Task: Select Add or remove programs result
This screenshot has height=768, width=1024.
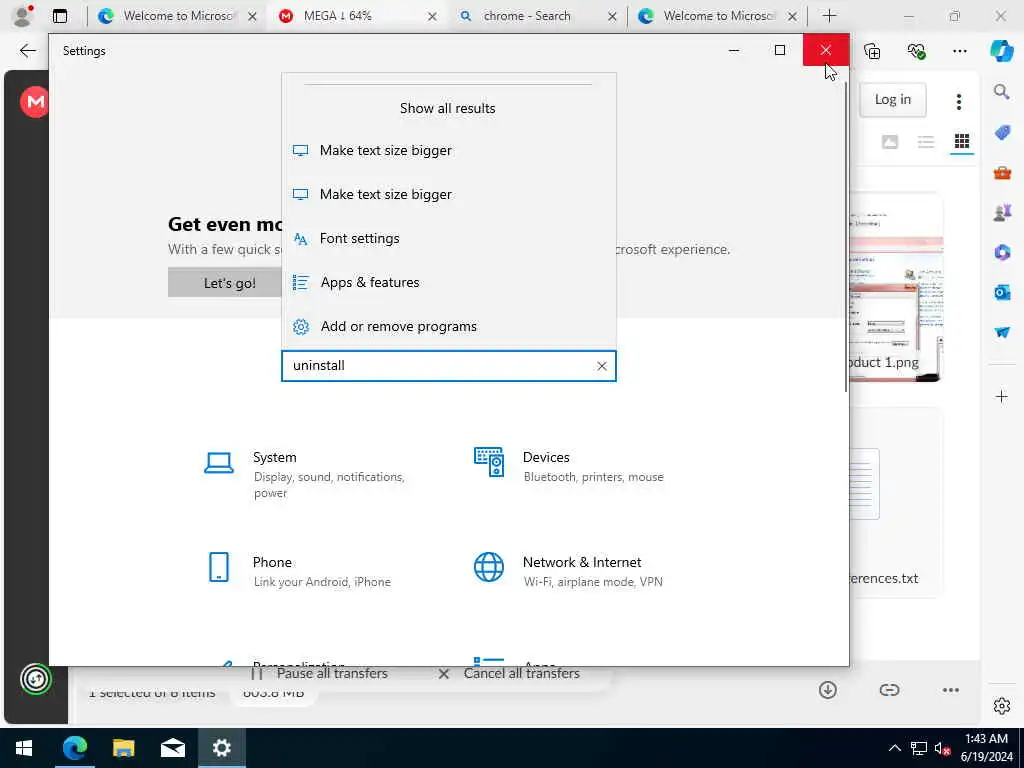Action: [x=449, y=326]
